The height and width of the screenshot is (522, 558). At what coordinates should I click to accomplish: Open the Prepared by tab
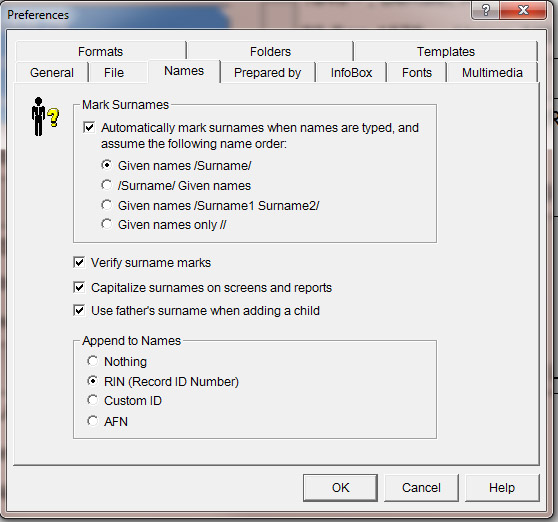(x=268, y=73)
